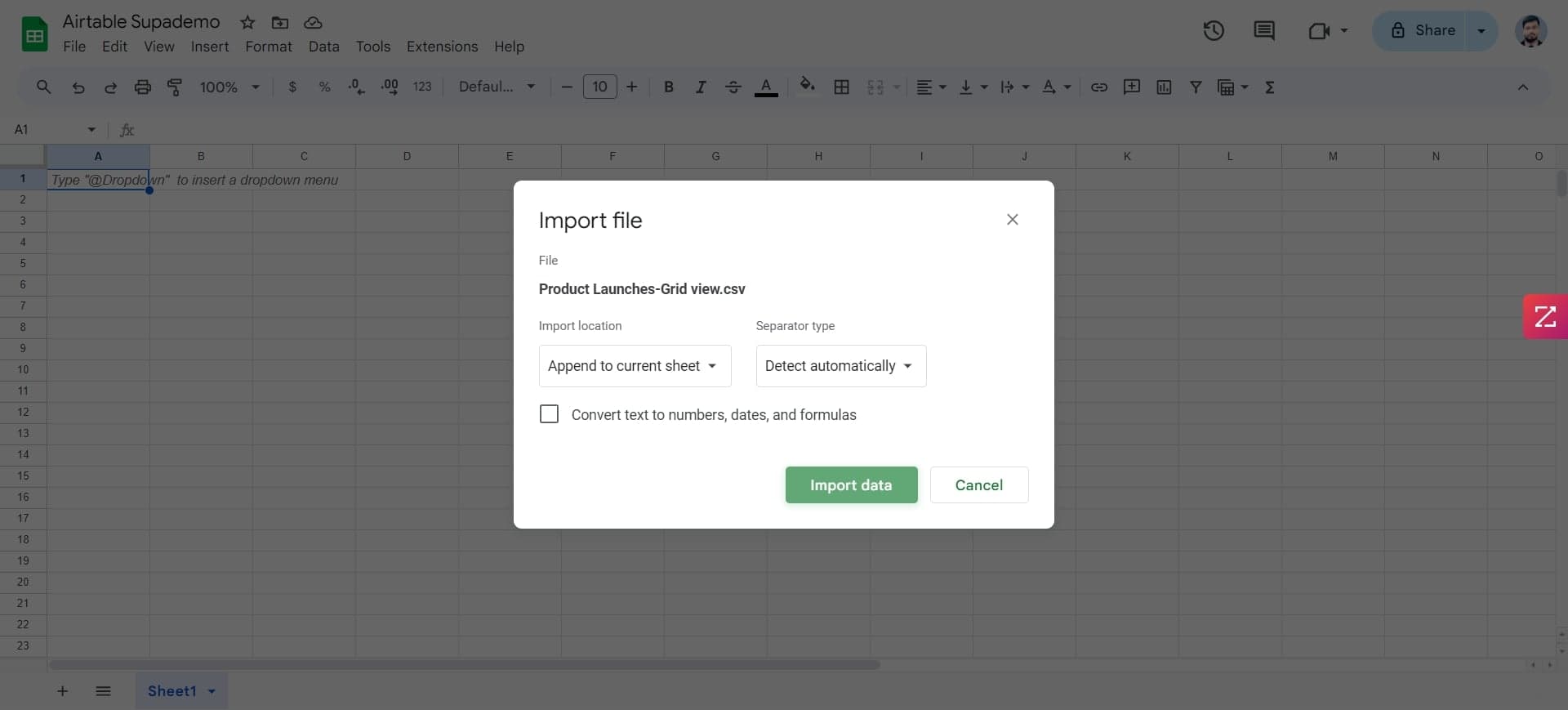The width and height of the screenshot is (1568, 710).
Task: Open the text wrapping dropdown
Action: point(1015,87)
